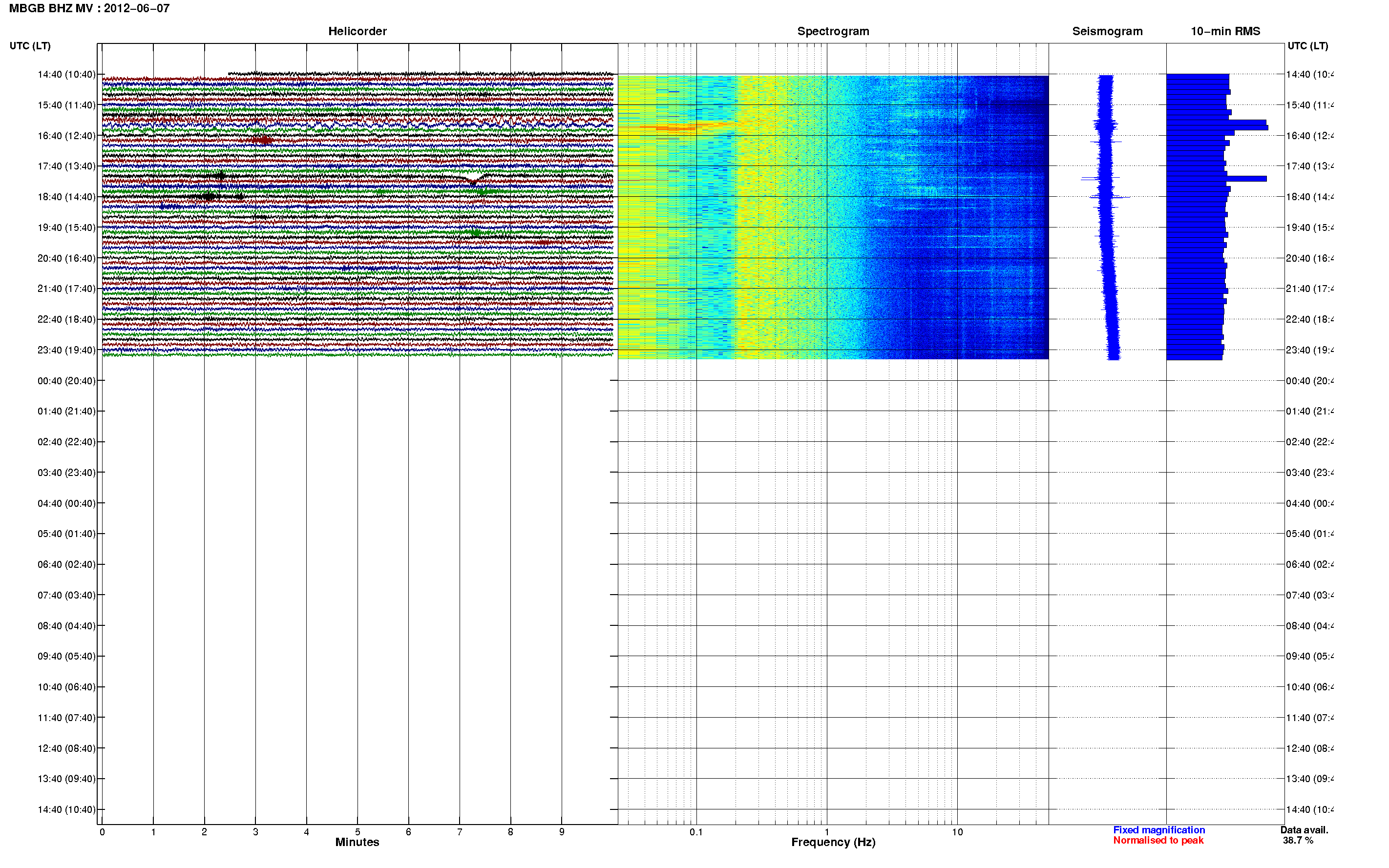
Task: Click the '10-min RMS' panel heading
Action: click(1225, 31)
